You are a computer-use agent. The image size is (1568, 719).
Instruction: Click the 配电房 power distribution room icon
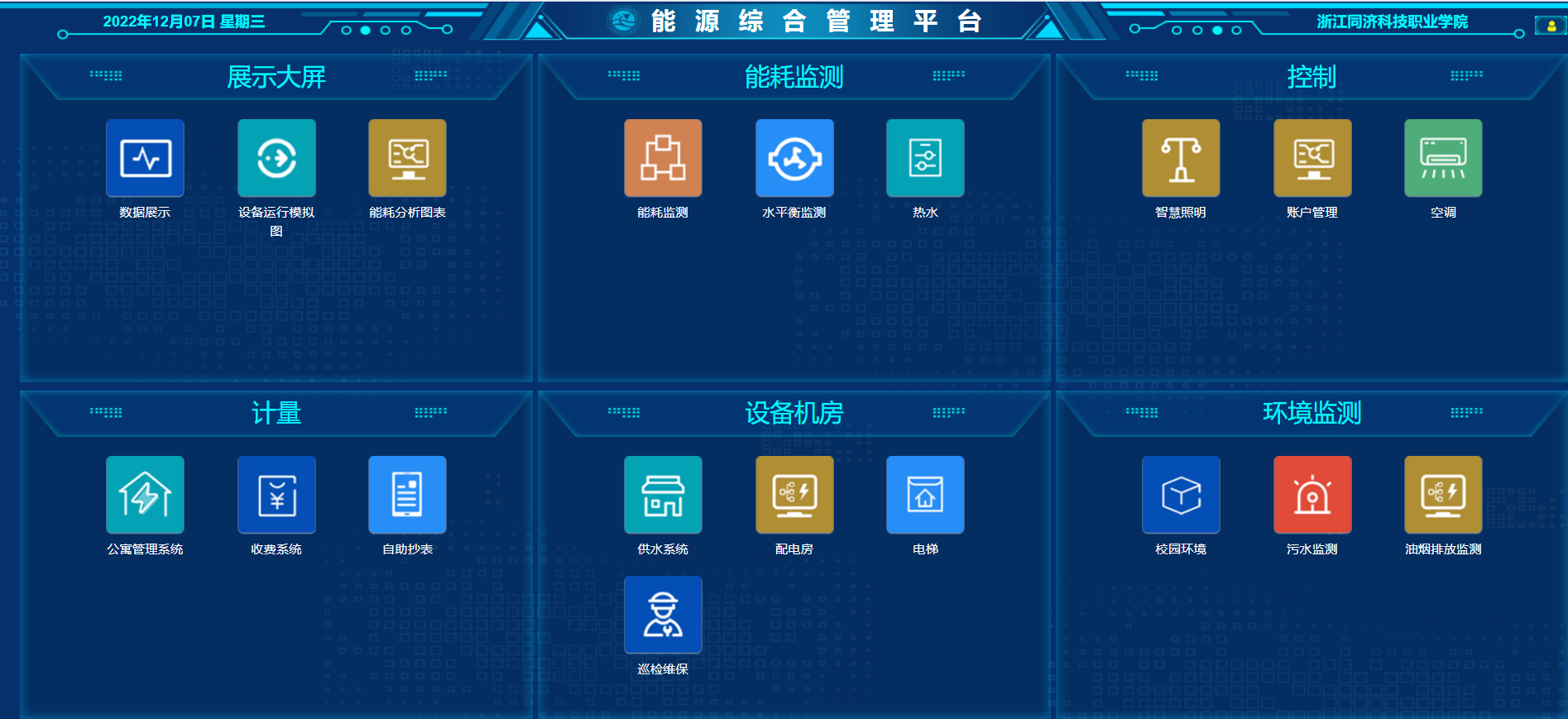[x=794, y=495]
